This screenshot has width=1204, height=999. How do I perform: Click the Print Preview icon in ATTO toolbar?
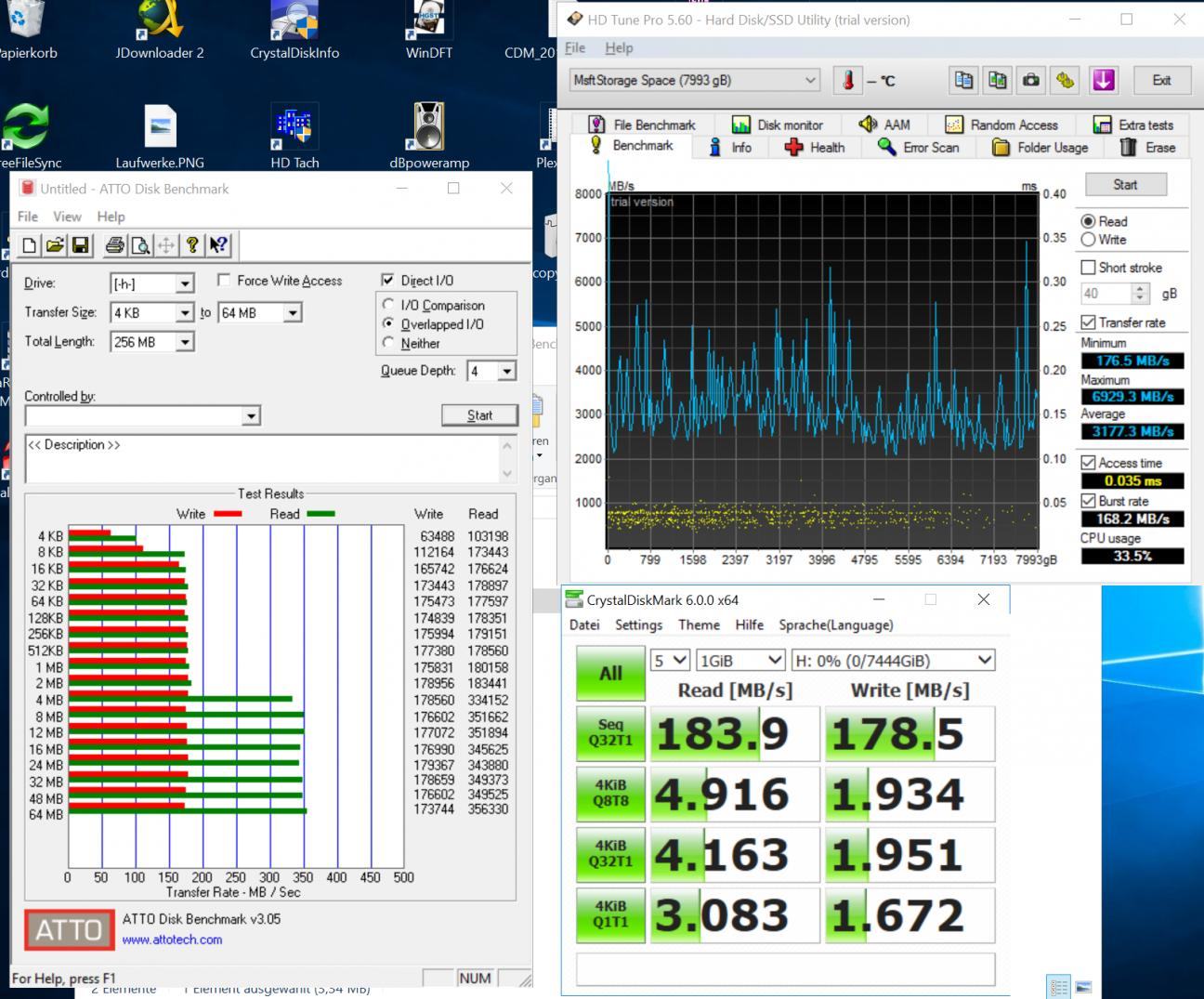[140, 245]
